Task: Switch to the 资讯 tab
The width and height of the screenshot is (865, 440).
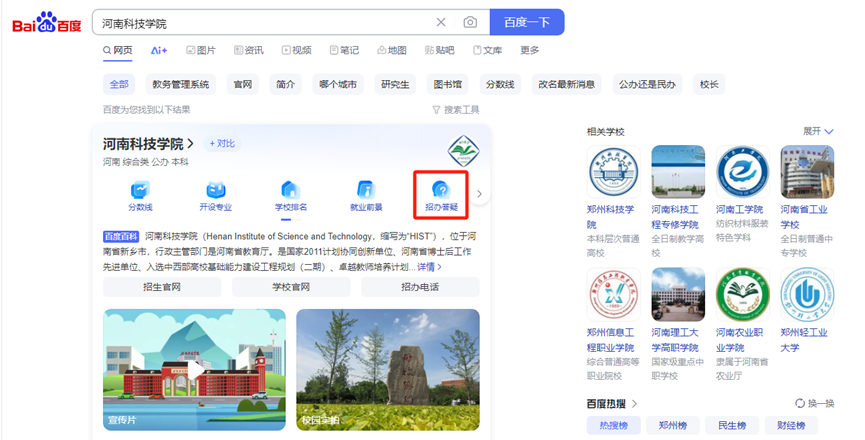Action: click(x=249, y=50)
